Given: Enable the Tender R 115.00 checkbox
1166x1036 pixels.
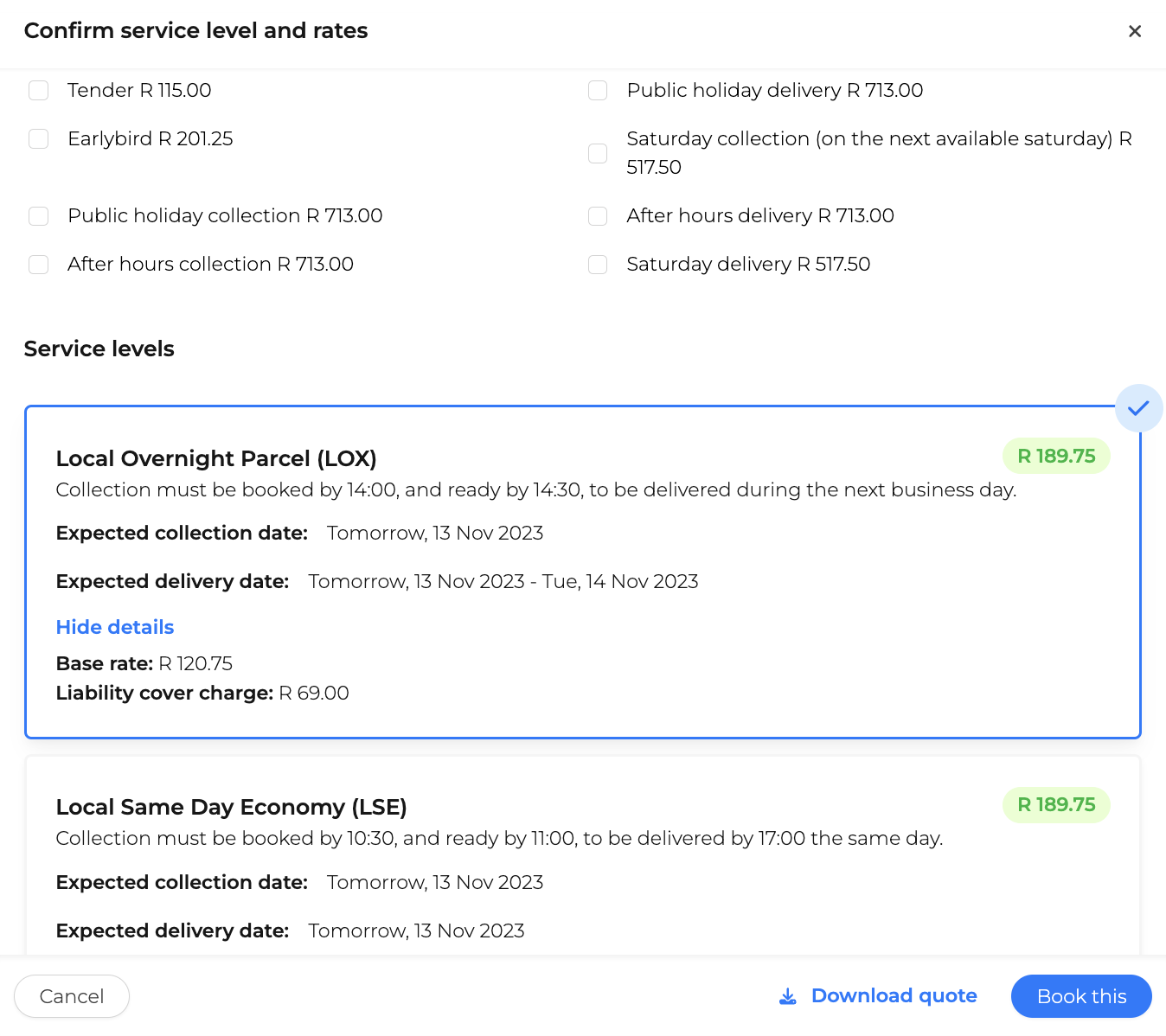Looking at the screenshot, I should pyautogui.click(x=39, y=91).
